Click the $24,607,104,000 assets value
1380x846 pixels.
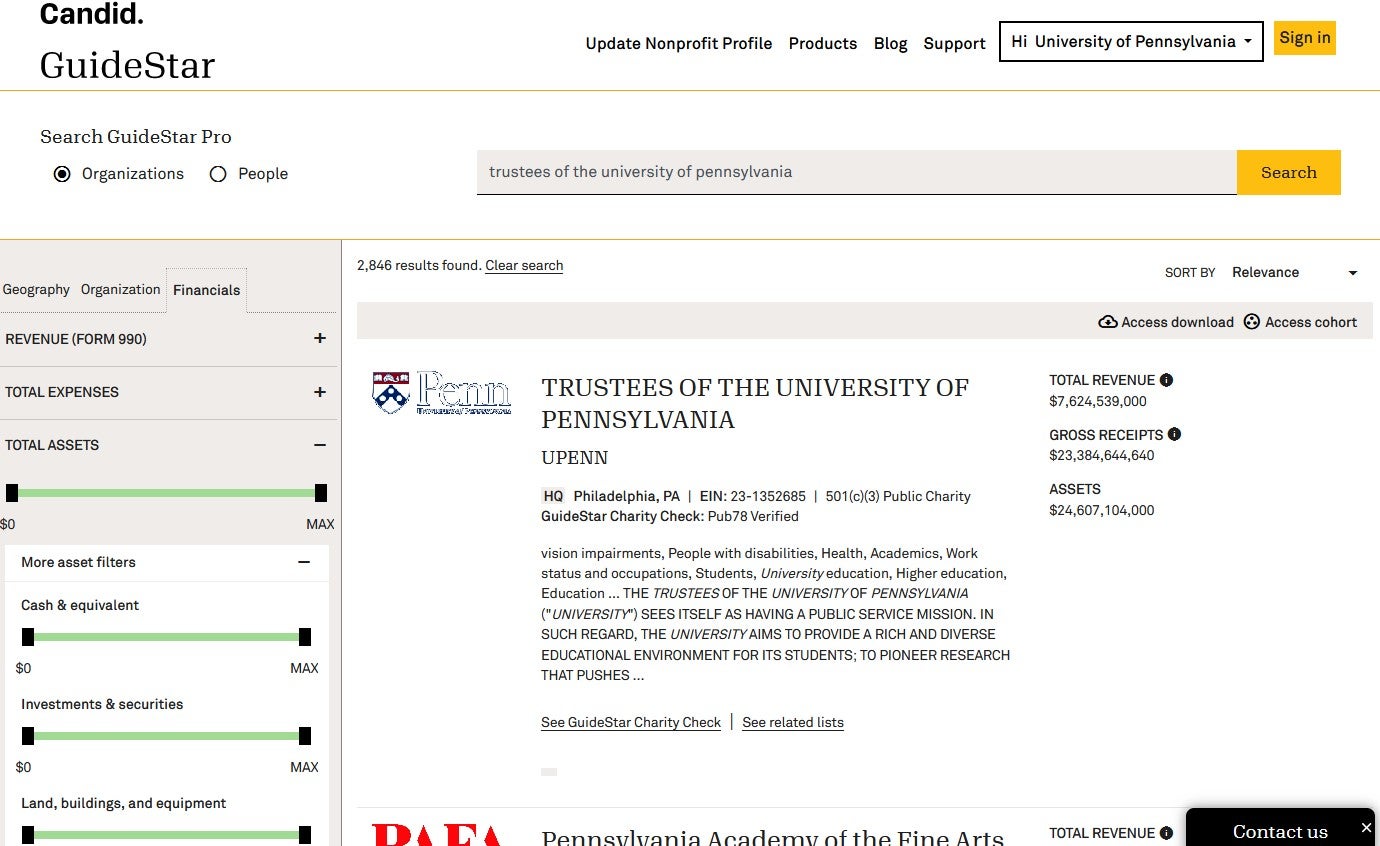[1102, 510]
